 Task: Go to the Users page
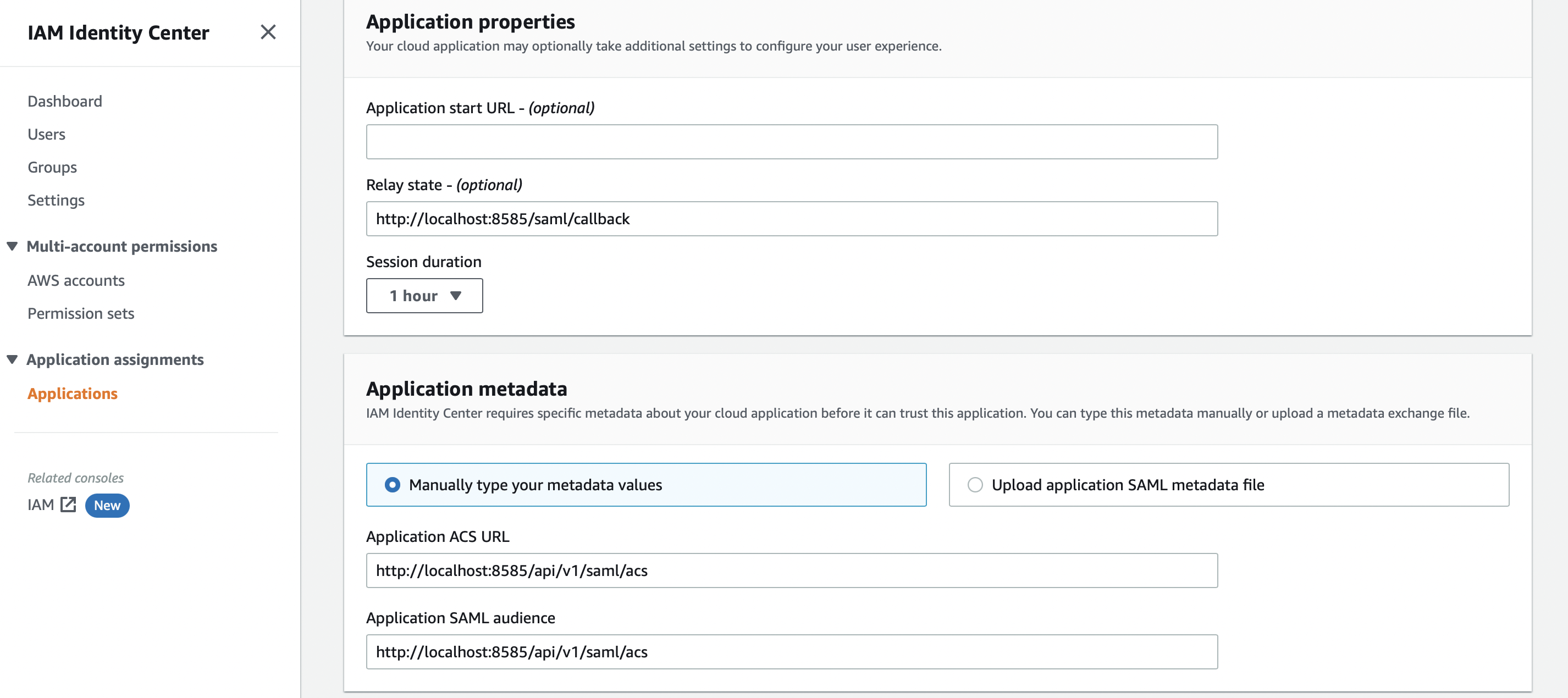pos(46,134)
